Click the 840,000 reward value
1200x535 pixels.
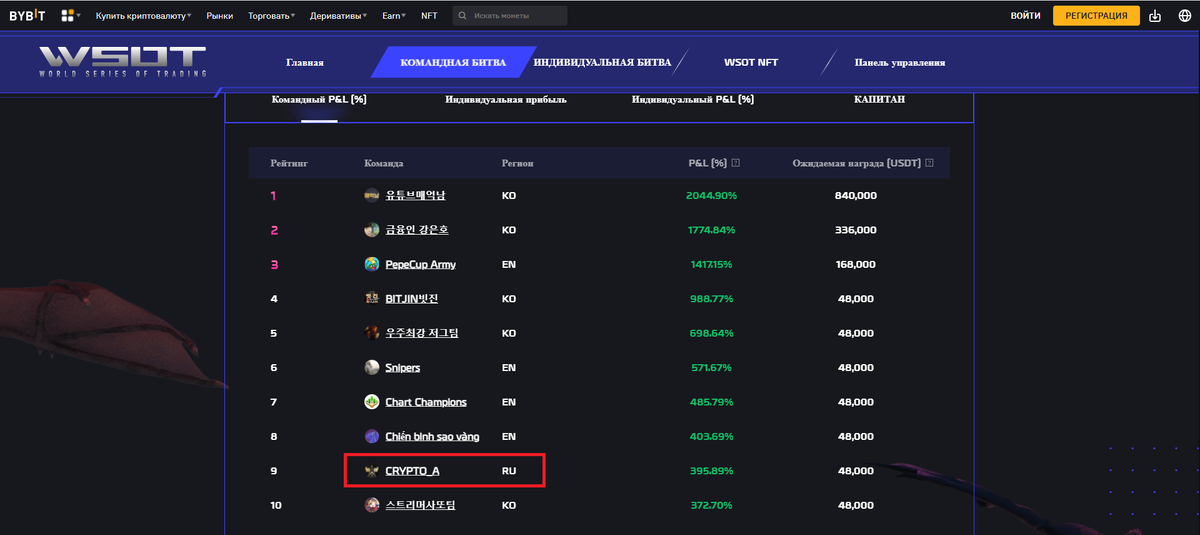(855, 196)
